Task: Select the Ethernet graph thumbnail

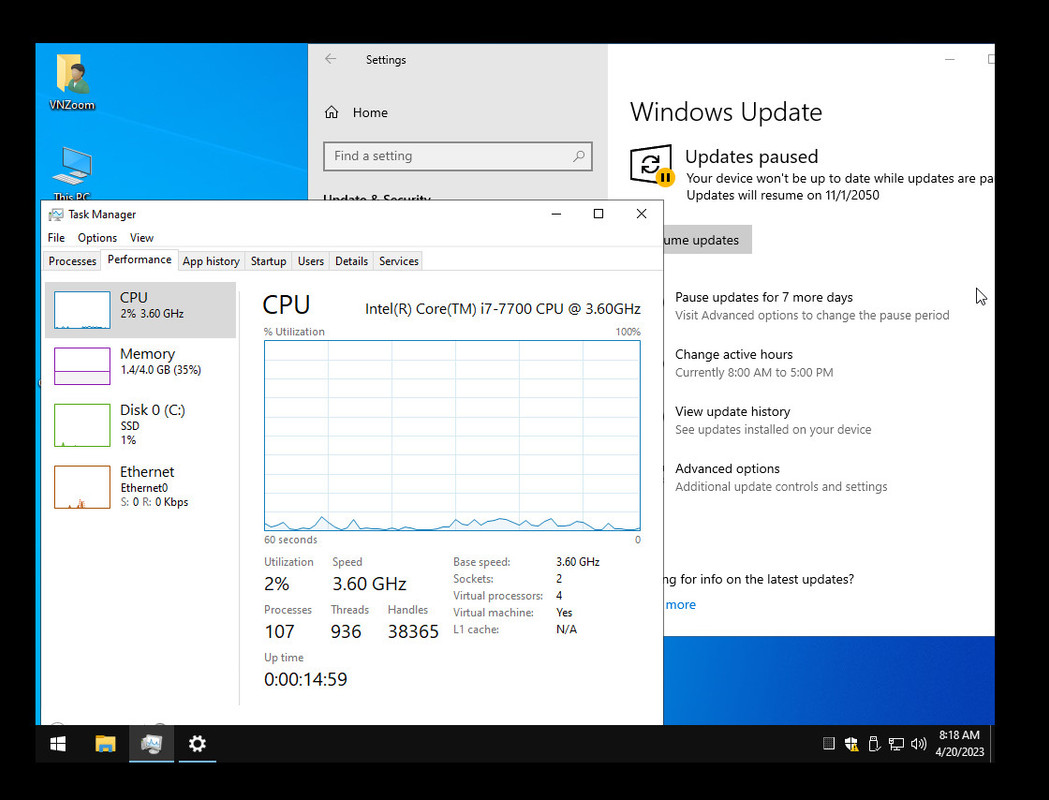Action: pyautogui.click(x=82, y=487)
